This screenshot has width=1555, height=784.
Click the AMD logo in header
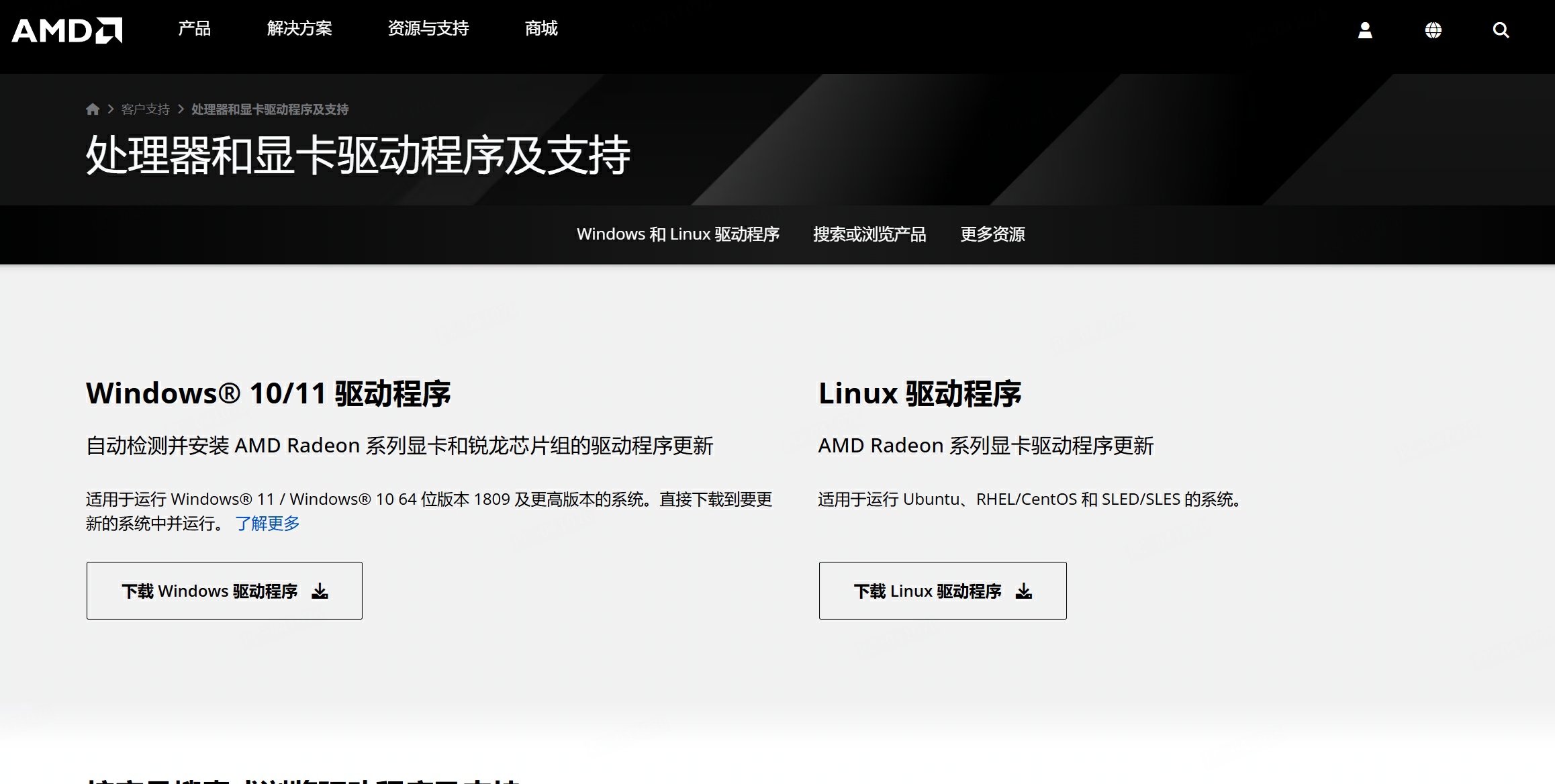point(67,30)
